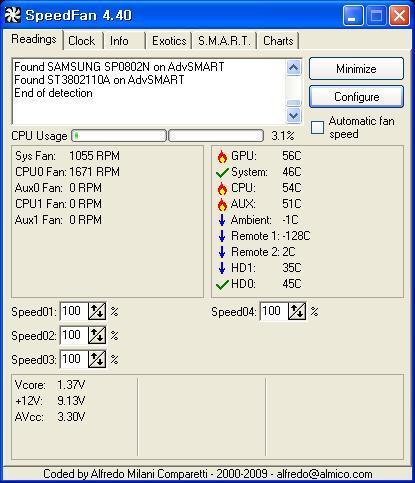
Task: Click the 3.1% CPU usage value
Action: tap(283, 136)
